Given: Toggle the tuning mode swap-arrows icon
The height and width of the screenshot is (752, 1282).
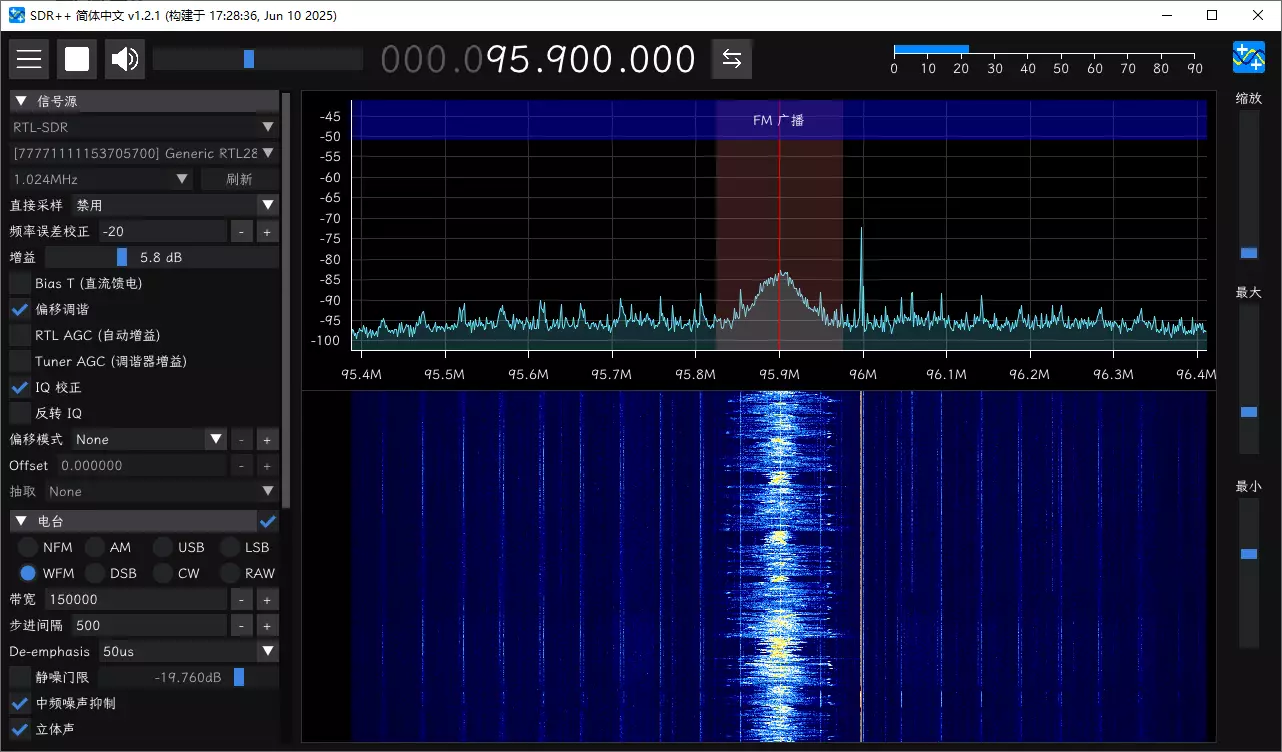Looking at the screenshot, I should tap(731, 59).
